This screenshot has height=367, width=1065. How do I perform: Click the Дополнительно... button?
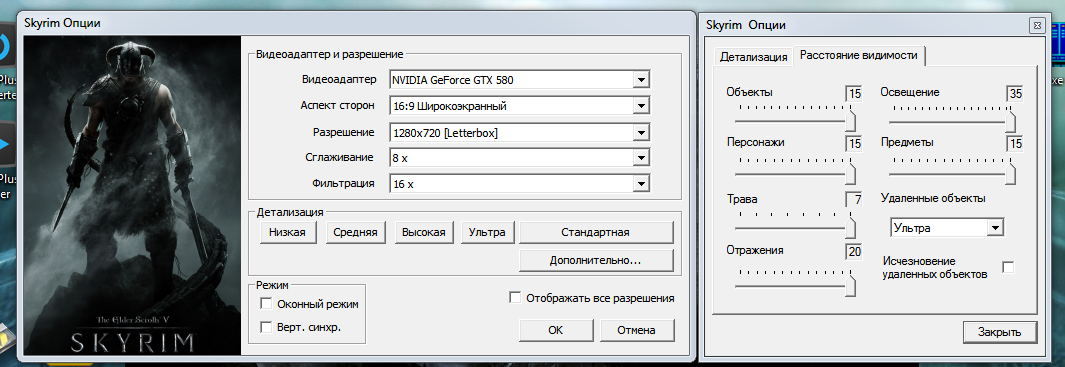pos(596,260)
